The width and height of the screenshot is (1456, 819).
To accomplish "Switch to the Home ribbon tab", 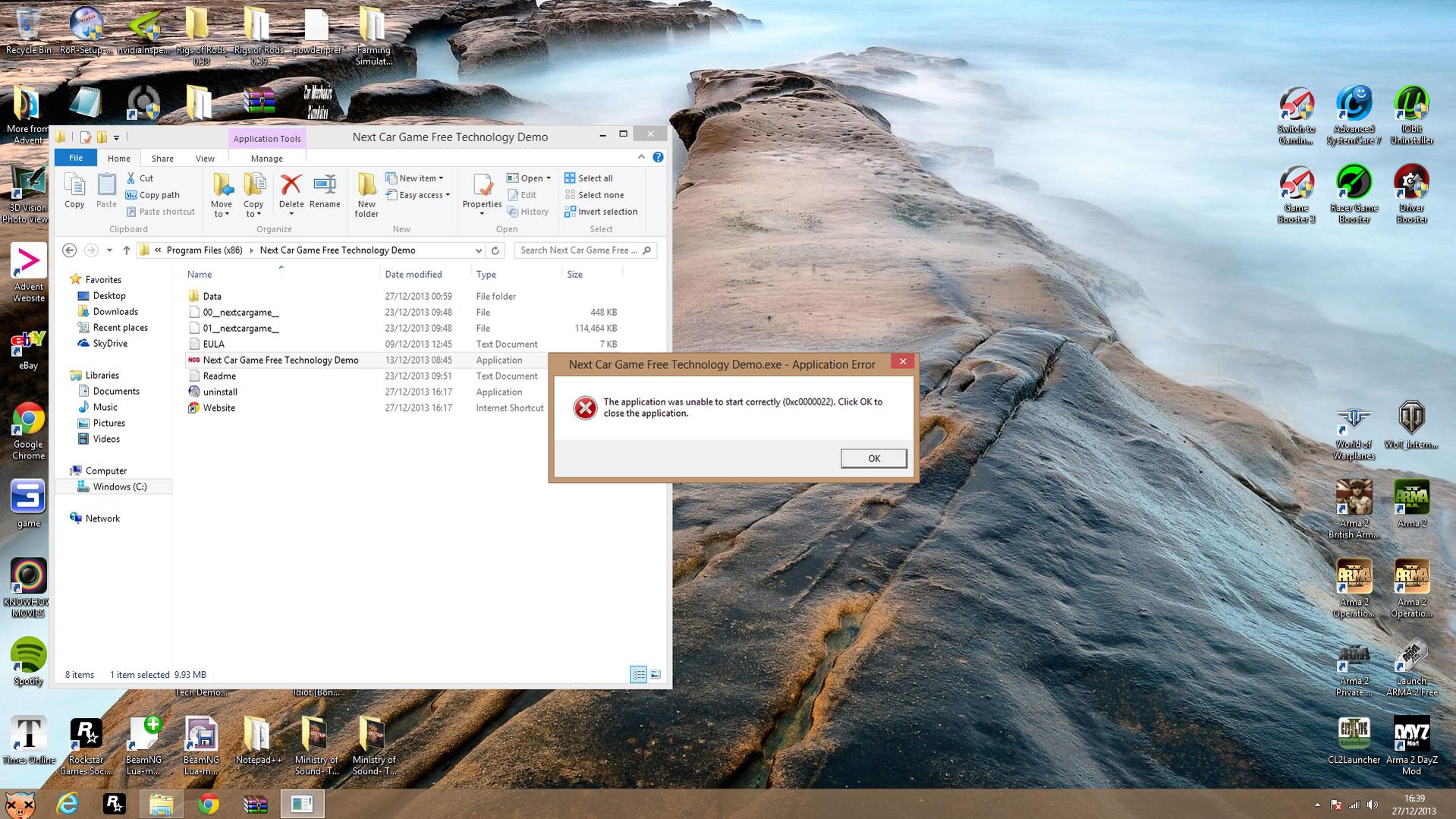I will 119,159.
